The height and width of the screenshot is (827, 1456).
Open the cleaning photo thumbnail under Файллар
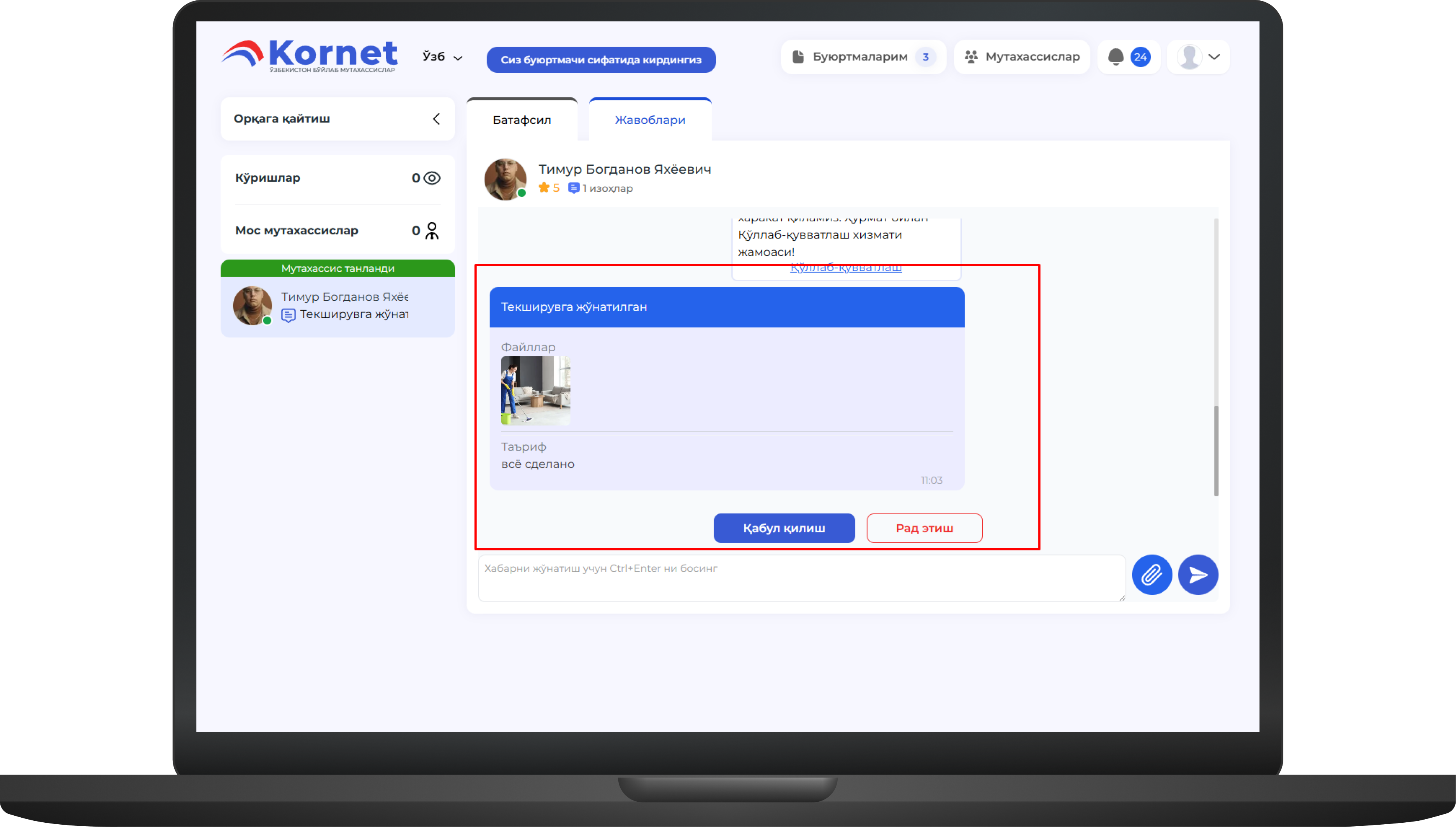535,391
